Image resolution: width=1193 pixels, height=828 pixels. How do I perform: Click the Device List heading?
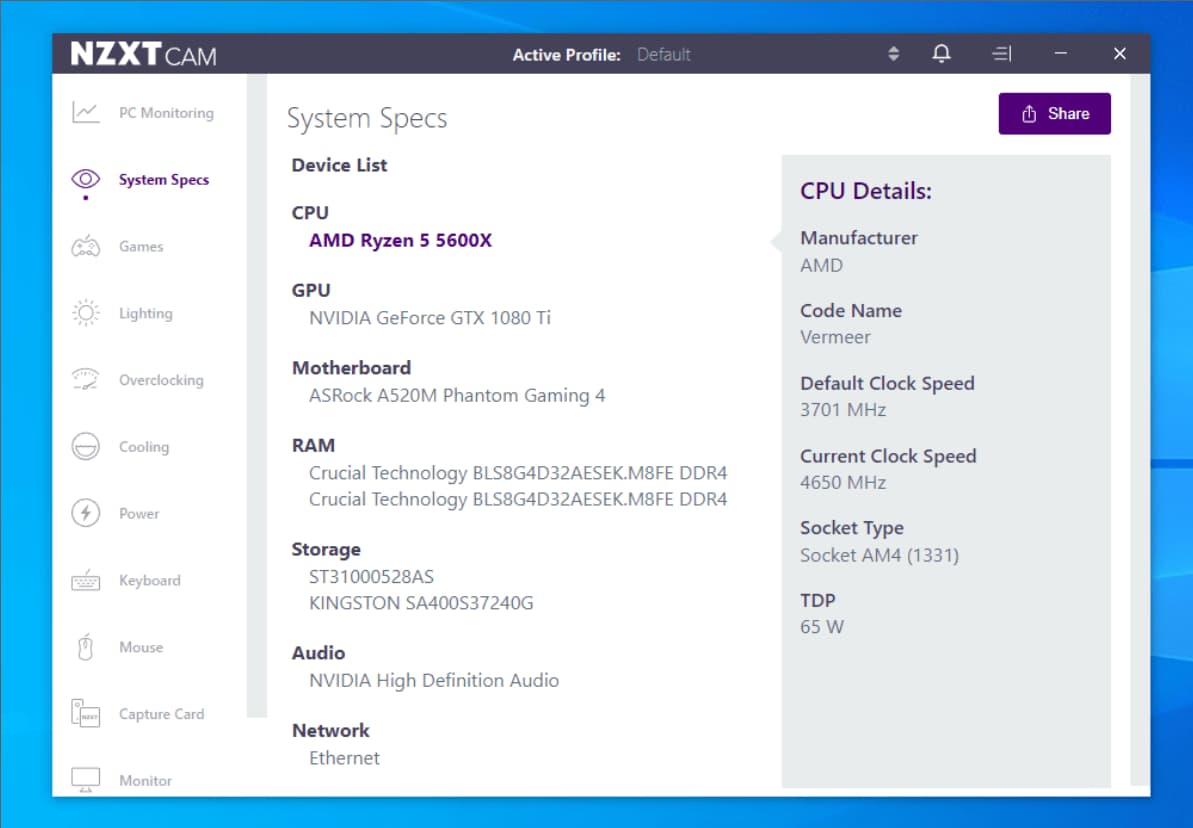pyautogui.click(x=339, y=165)
